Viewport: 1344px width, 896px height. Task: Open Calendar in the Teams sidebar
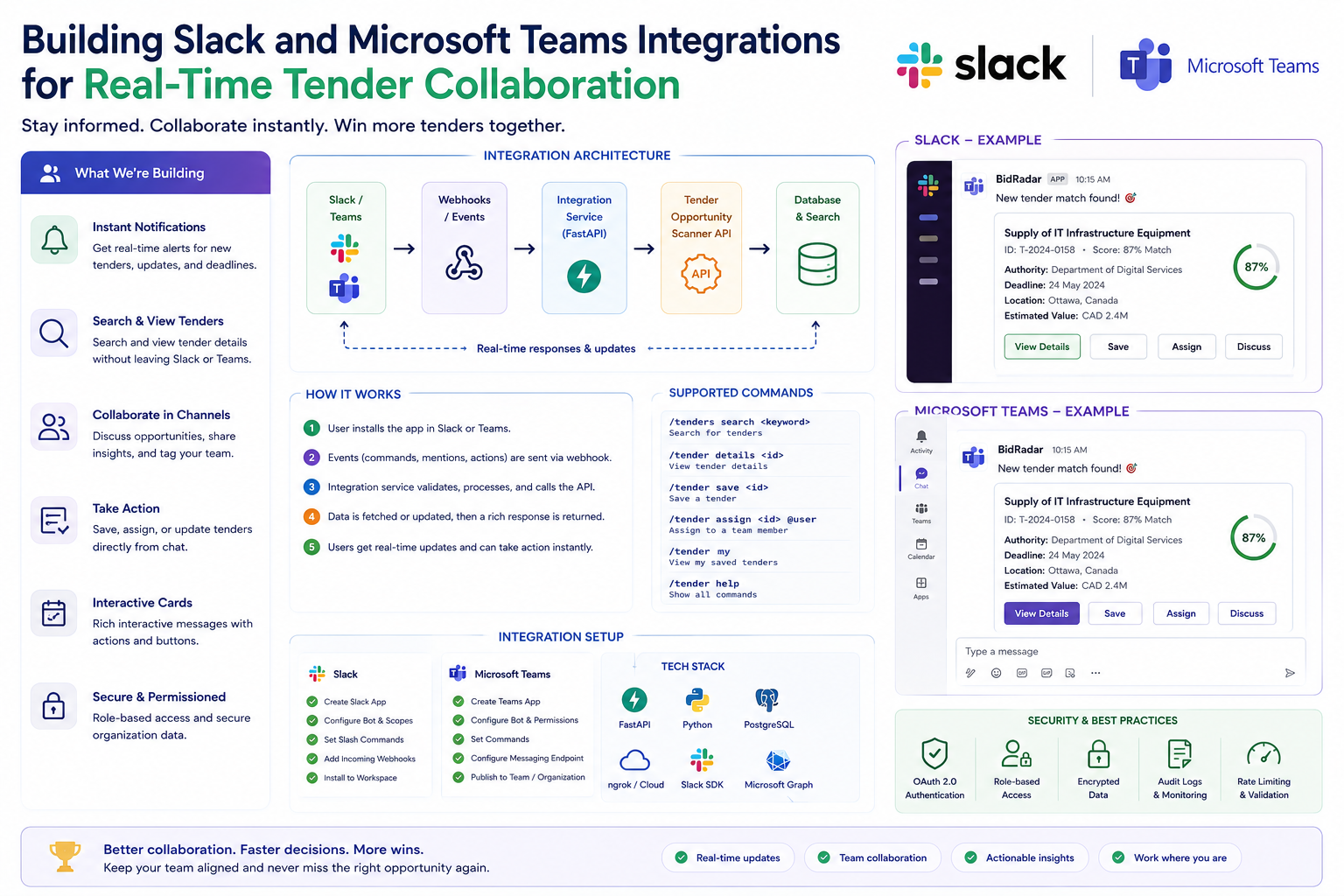921,549
